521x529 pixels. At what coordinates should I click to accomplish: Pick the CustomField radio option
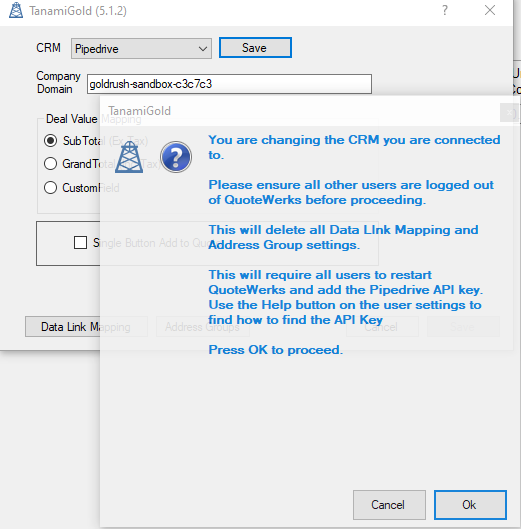[x=50, y=188]
